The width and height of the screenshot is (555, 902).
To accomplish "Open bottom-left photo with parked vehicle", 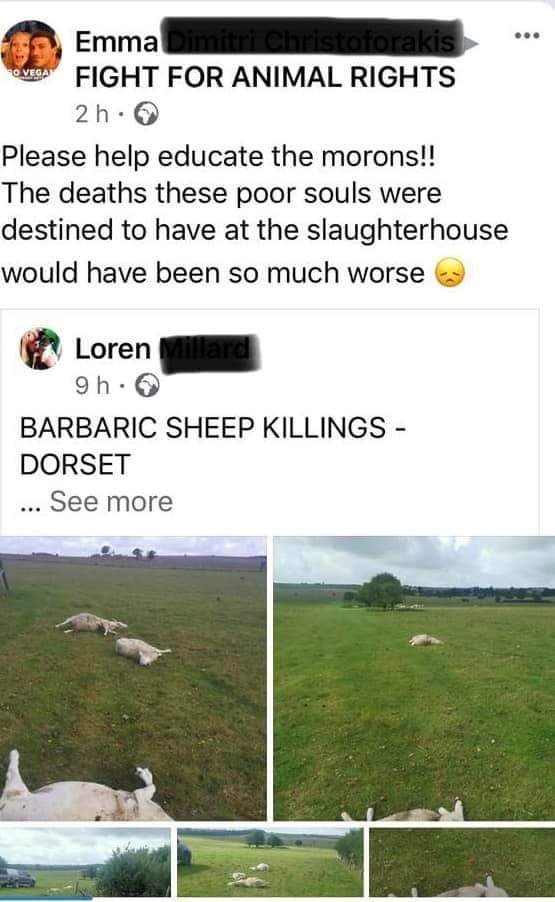I will click(85, 862).
